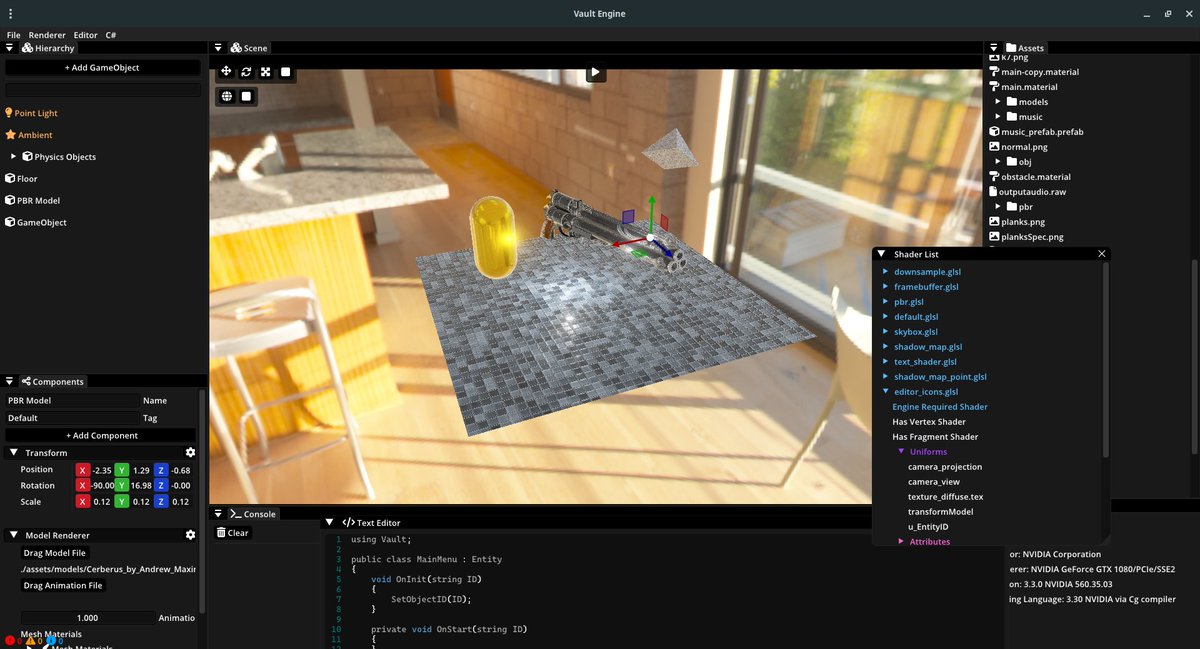Click the green Y axis gizmo arrow

coord(652,213)
